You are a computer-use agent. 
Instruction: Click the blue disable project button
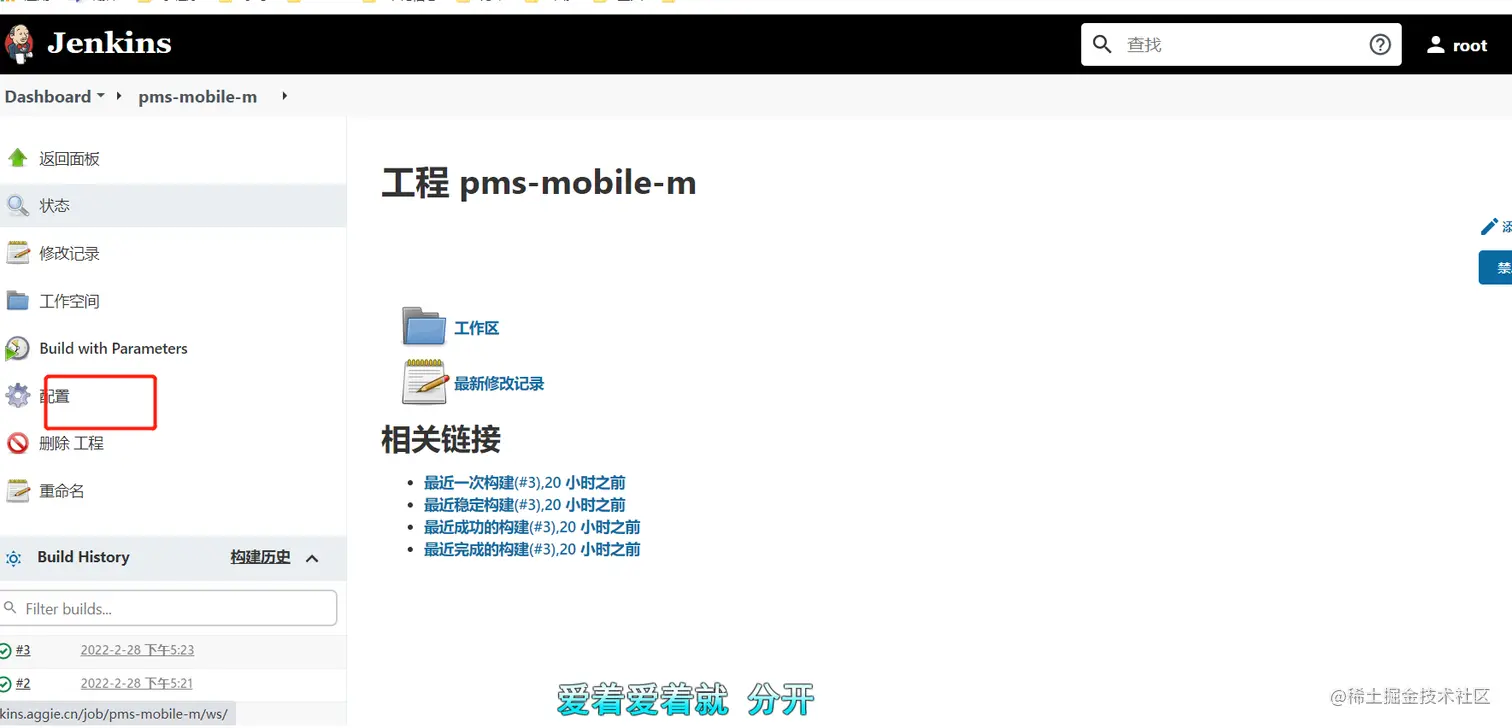(1496, 268)
